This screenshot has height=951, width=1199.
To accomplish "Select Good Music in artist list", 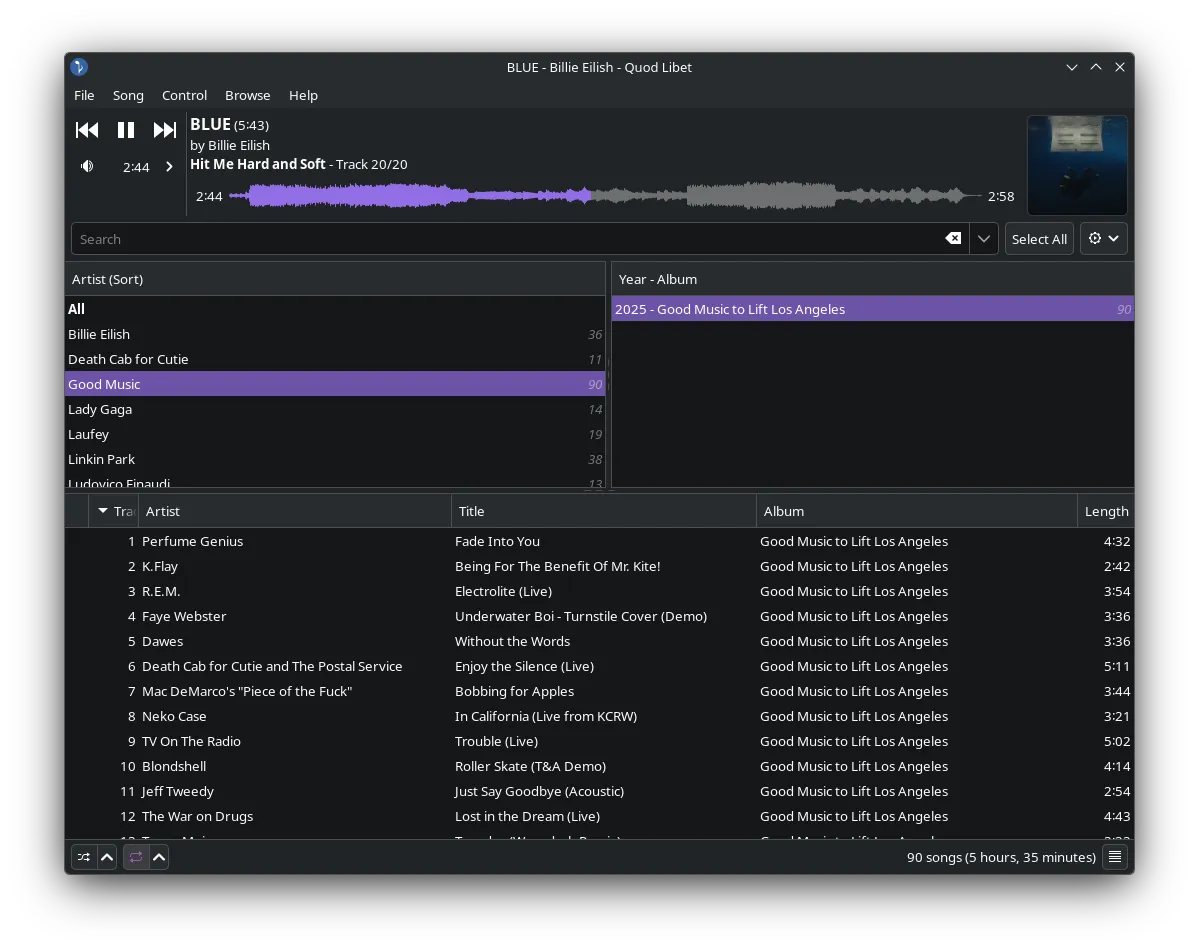I will pos(335,384).
